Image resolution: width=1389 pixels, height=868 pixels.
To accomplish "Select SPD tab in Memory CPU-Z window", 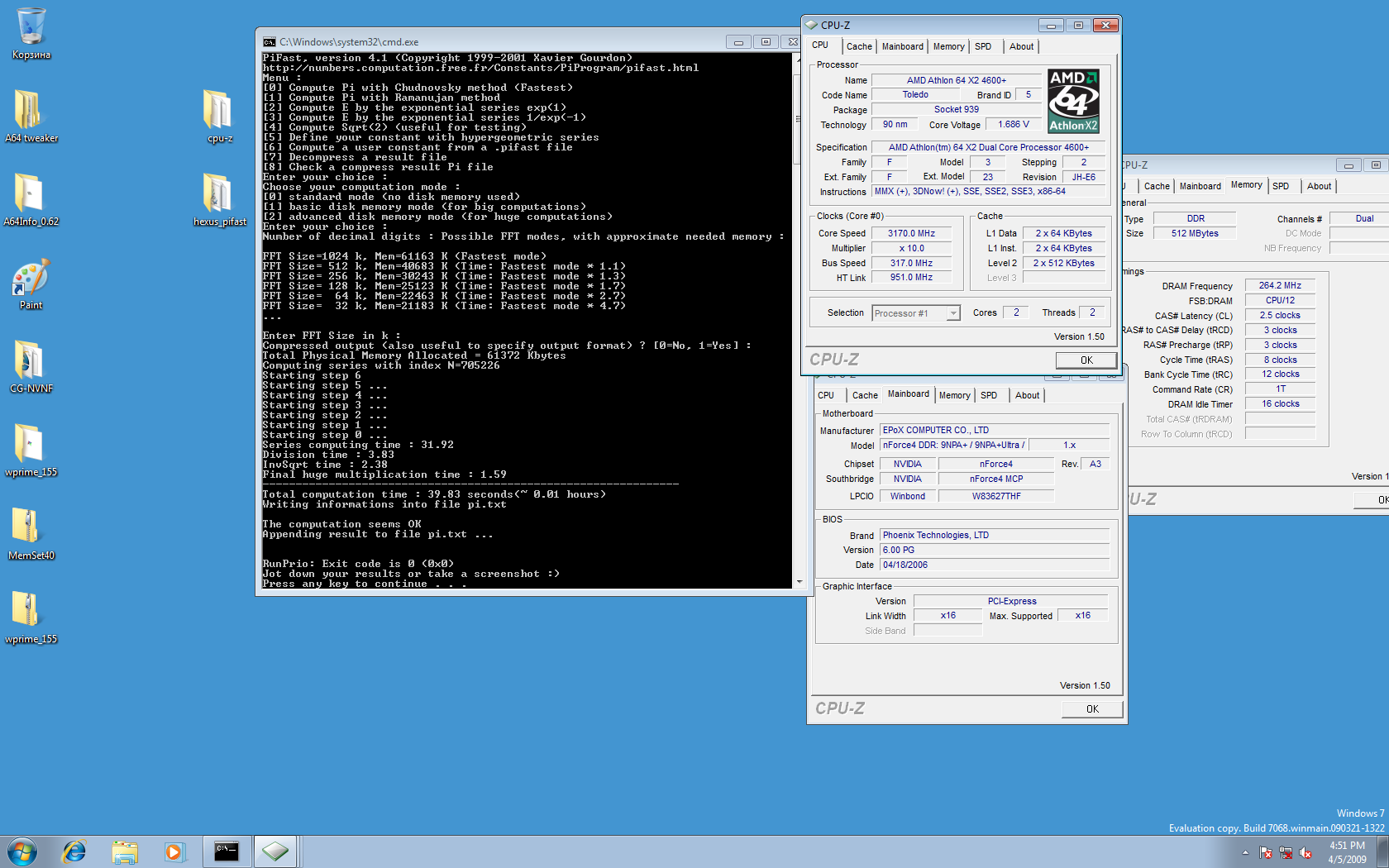I will tap(1281, 186).
